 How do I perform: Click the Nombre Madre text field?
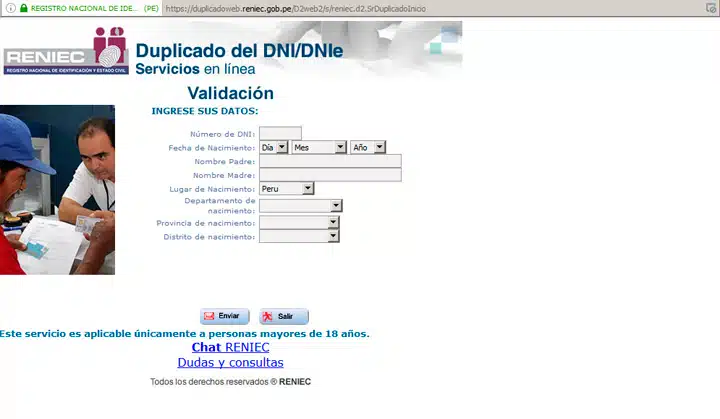click(x=330, y=175)
